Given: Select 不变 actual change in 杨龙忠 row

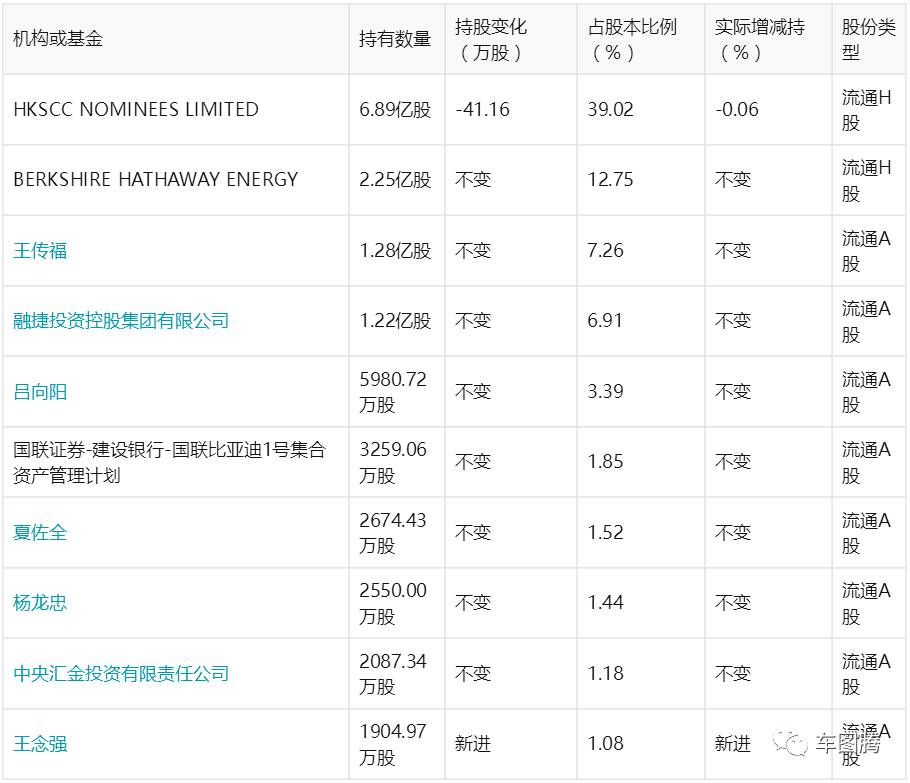Looking at the screenshot, I should pos(733,602).
